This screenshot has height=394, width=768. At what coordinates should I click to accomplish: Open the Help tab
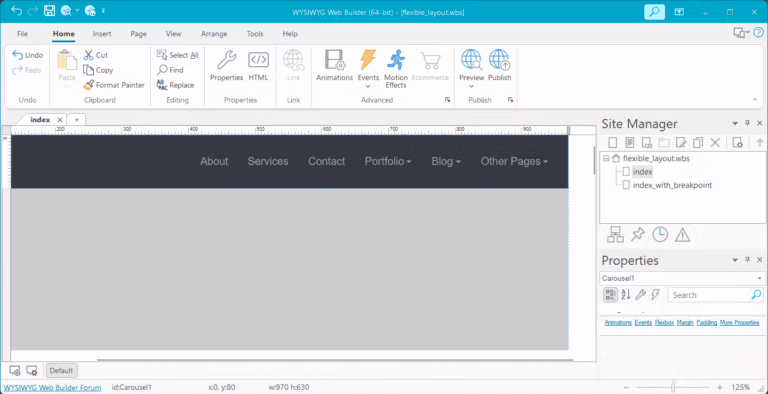(290, 34)
